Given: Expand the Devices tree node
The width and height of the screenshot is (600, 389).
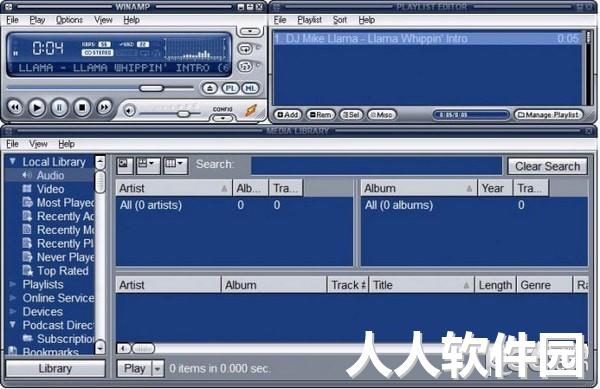Looking at the screenshot, I should click(x=13, y=311).
